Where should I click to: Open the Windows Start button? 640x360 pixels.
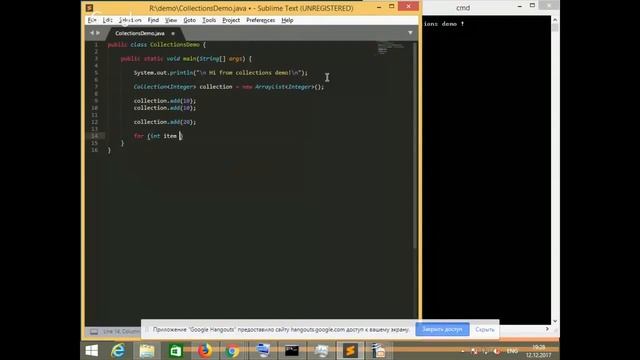click(x=91, y=351)
